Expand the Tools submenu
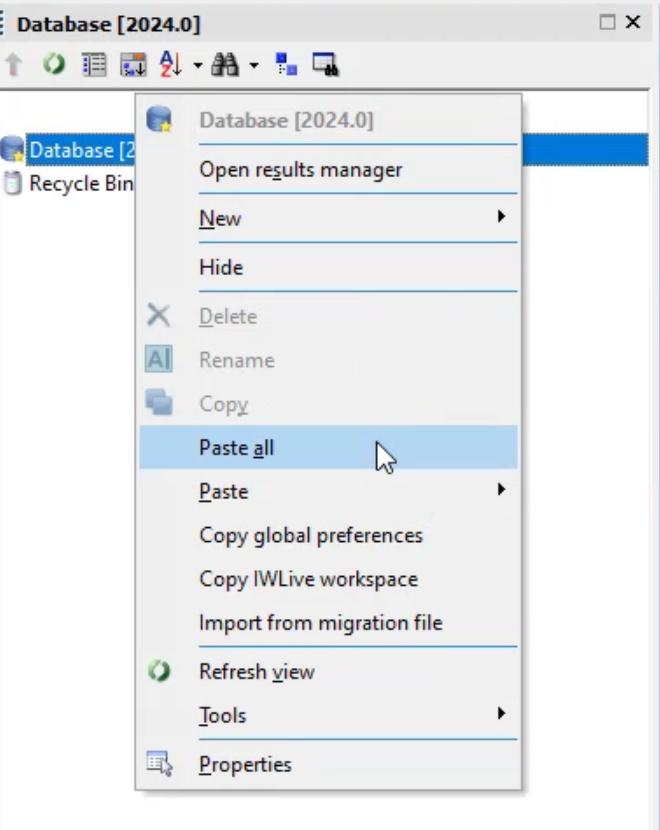 (329, 715)
